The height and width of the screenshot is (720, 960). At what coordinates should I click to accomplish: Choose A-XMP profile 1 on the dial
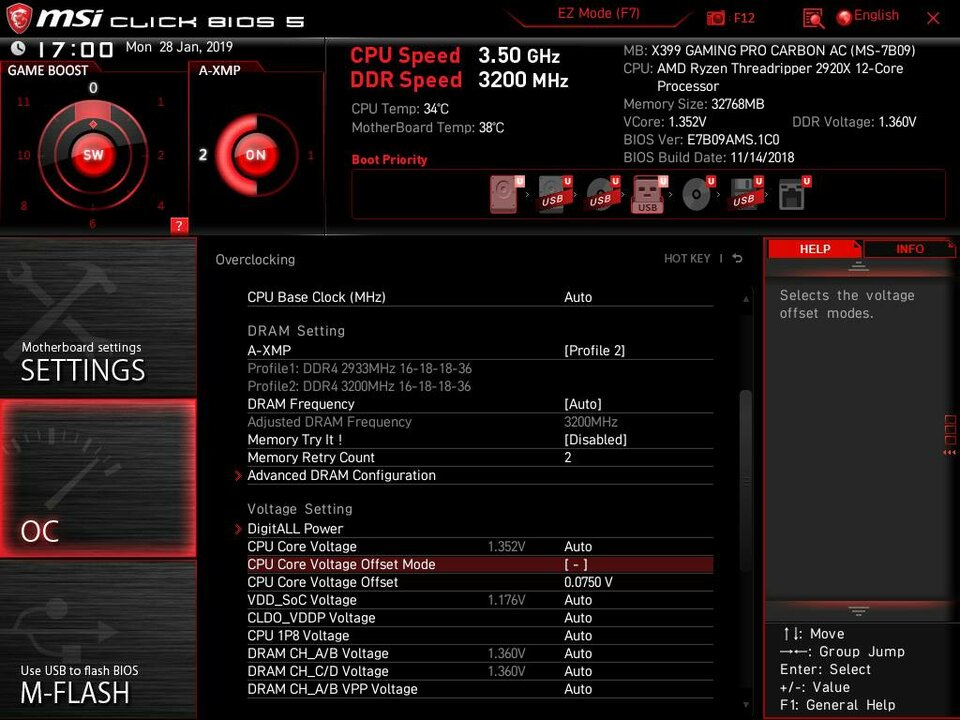310,156
